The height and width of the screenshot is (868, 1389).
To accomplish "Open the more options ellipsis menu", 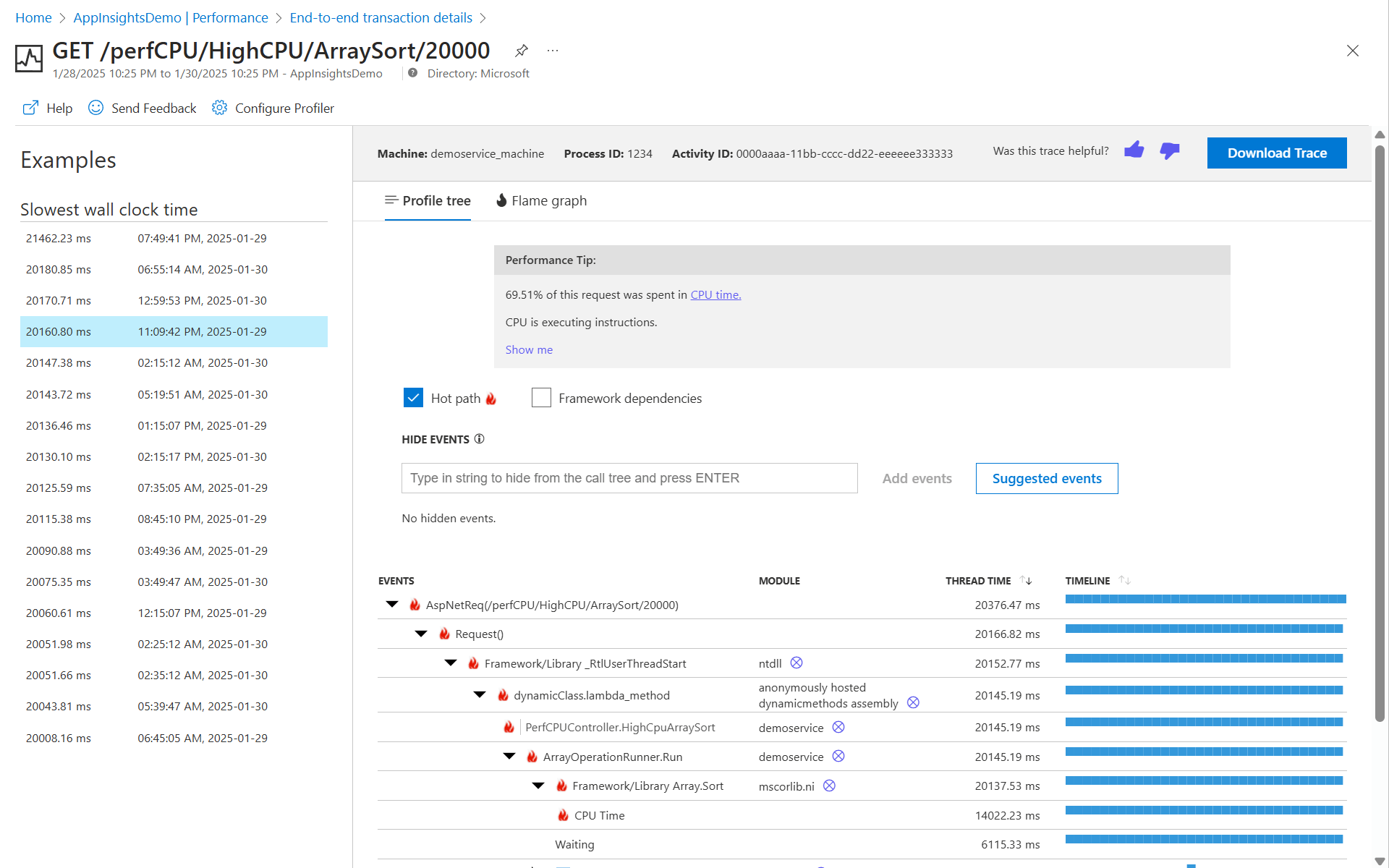I will point(553,51).
